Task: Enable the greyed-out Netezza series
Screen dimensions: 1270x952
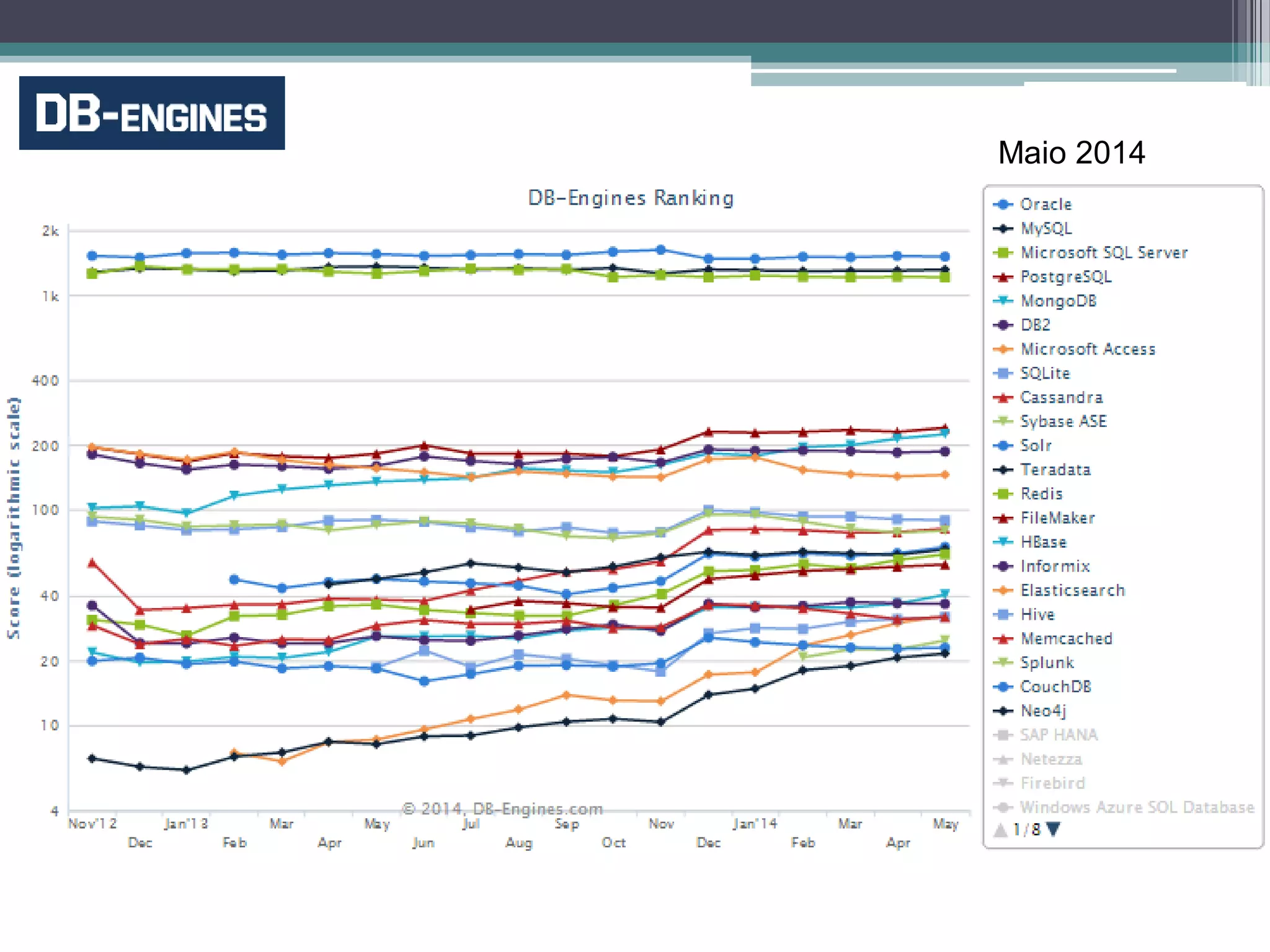Action: pyautogui.click(x=1051, y=759)
